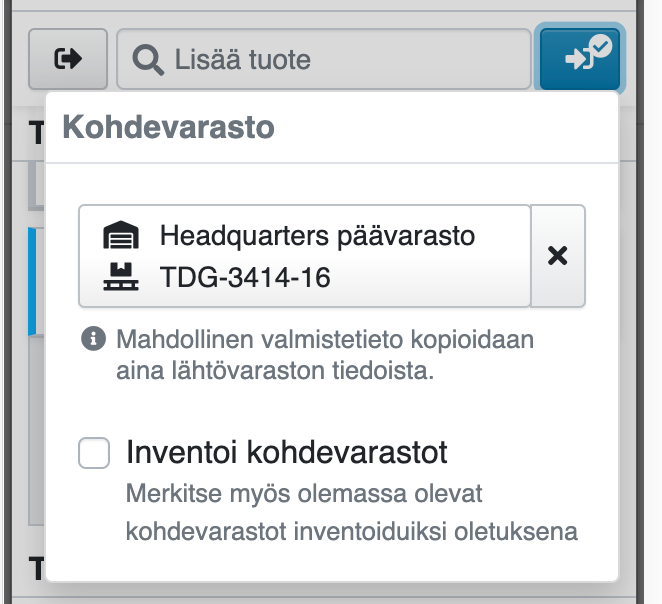This screenshot has width=662, height=604.
Task: Click the pallet icon beside TDG-3414-16
Action: pyautogui.click(x=119, y=276)
